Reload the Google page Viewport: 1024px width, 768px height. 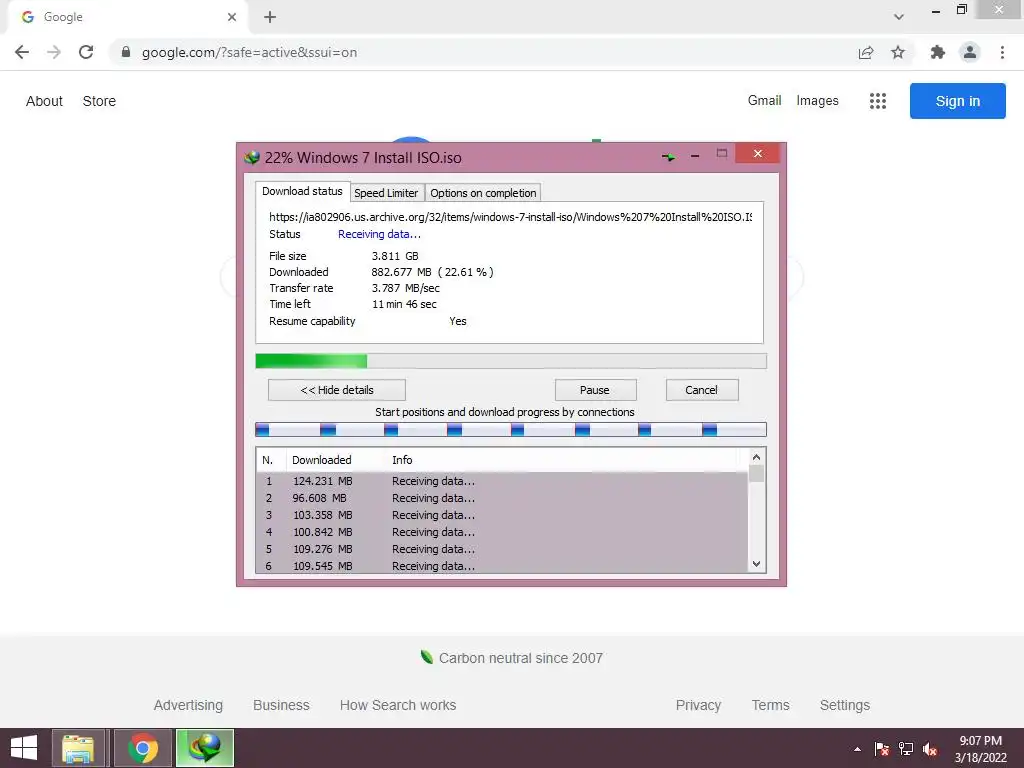[x=86, y=52]
